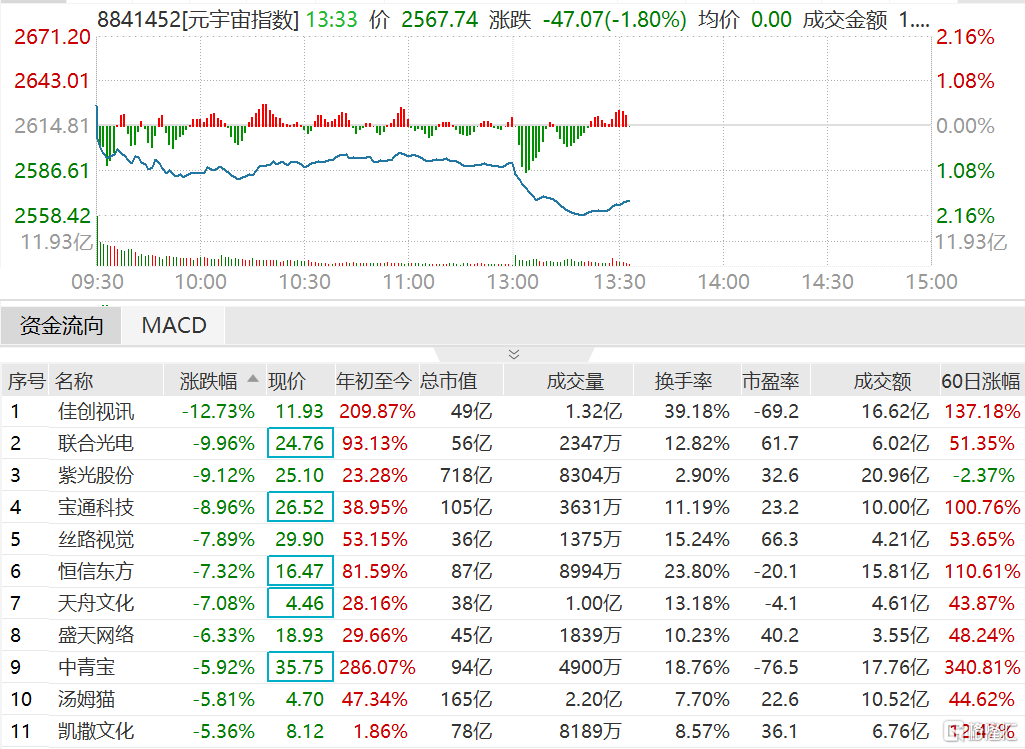Click the boxed price 26.52 of 宝通科技
This screenshot has width=1025, height=749.
tap(300, 507)
